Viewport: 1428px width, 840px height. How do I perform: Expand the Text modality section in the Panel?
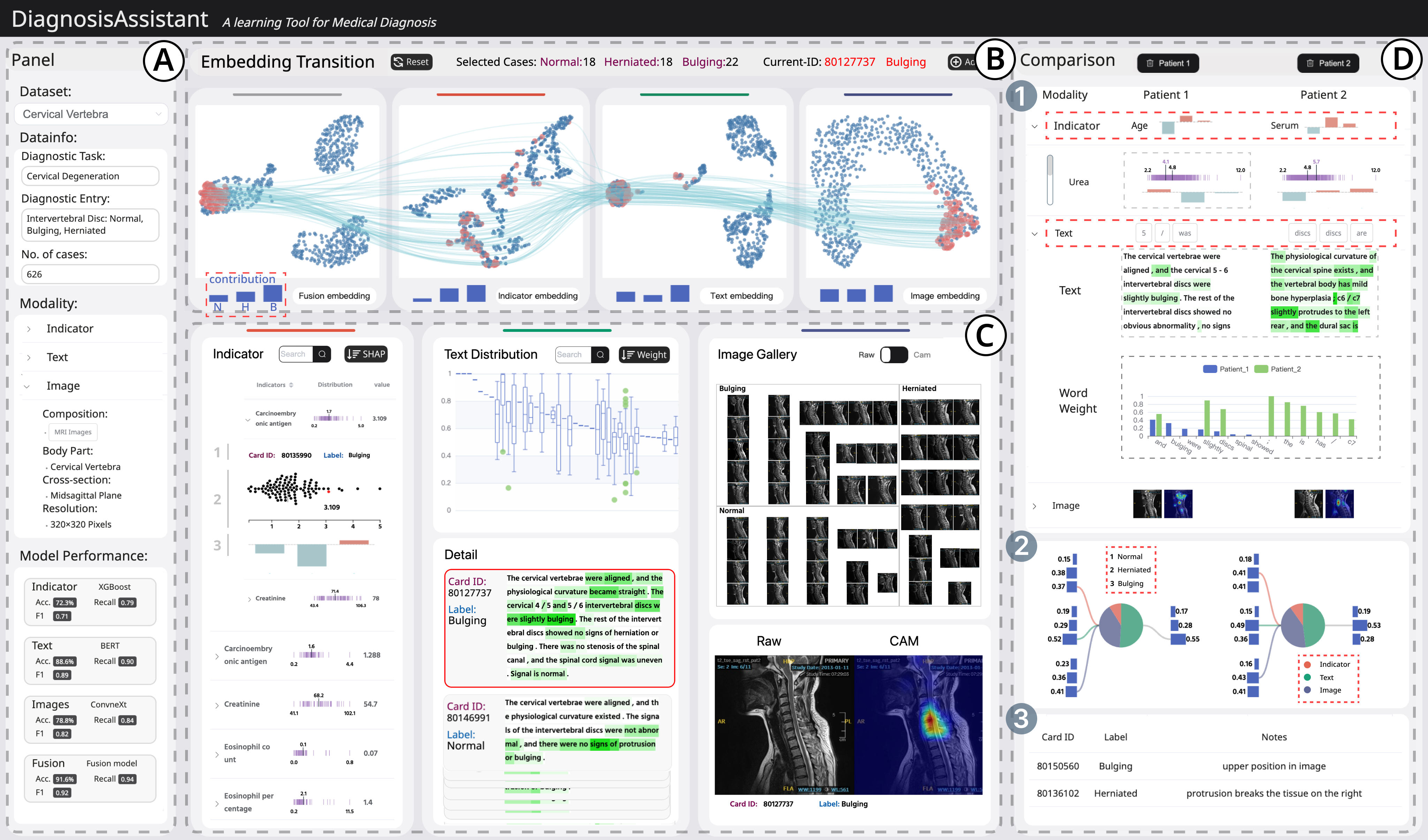pyautogui.click(x=30, y=357)
